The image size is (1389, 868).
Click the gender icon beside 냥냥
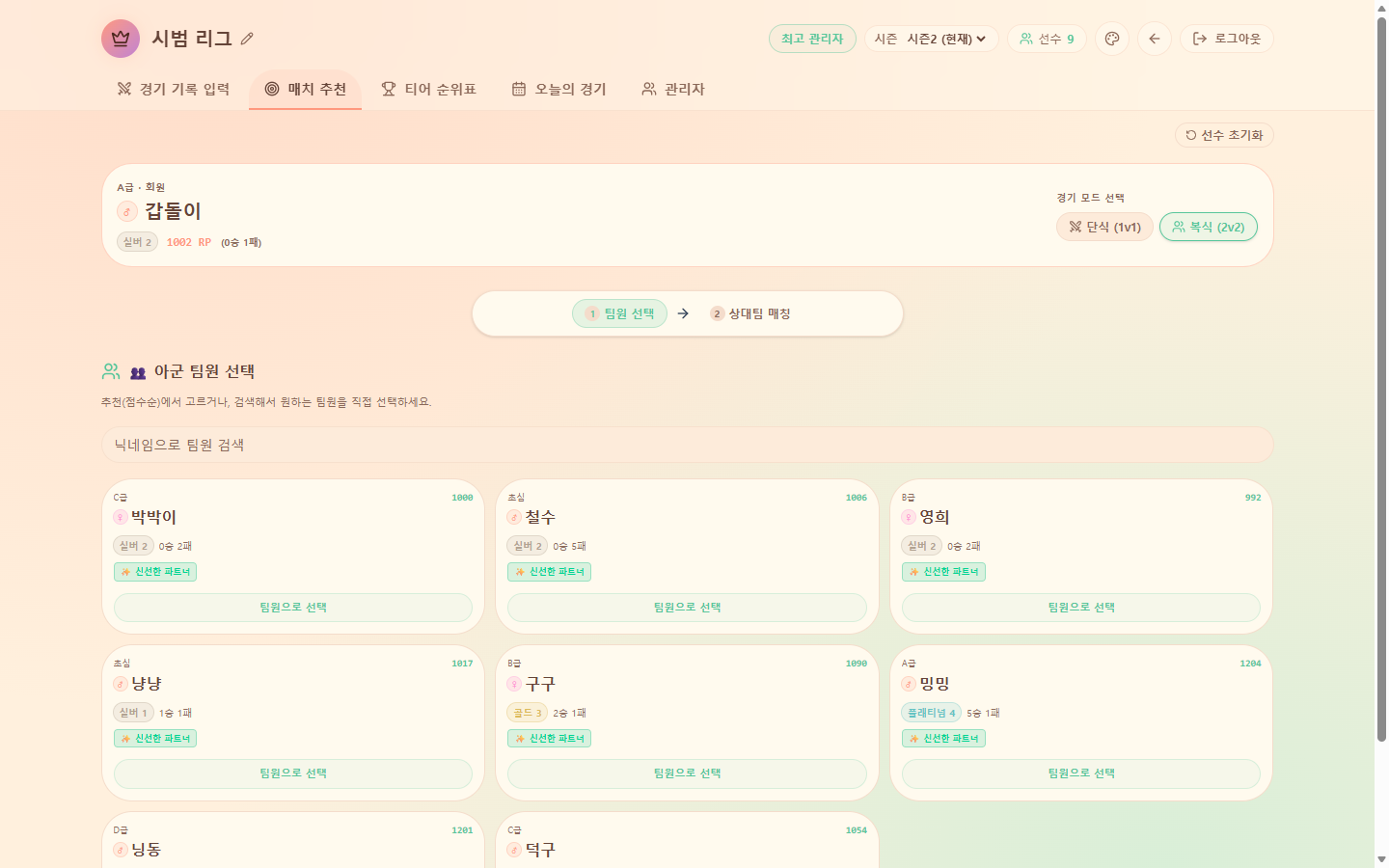(121, 684)
